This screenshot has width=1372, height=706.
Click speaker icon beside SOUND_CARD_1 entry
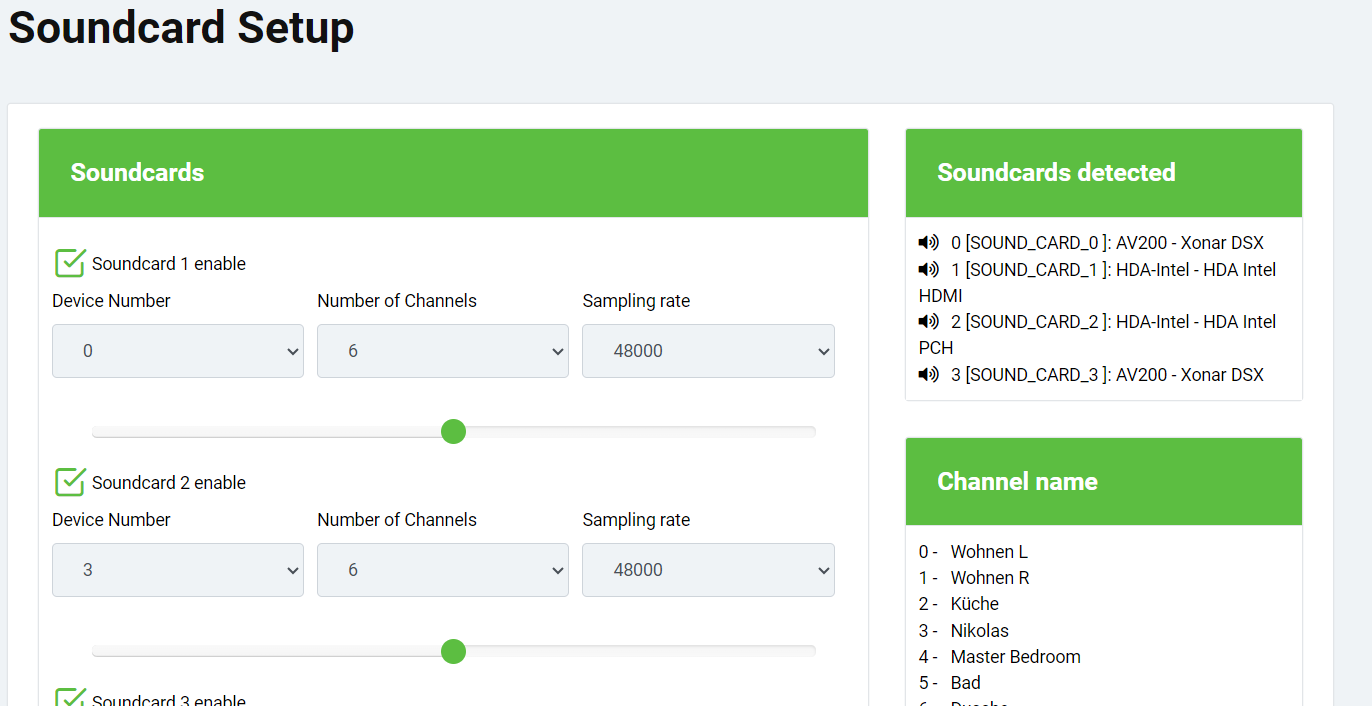[x=928, y=269]
